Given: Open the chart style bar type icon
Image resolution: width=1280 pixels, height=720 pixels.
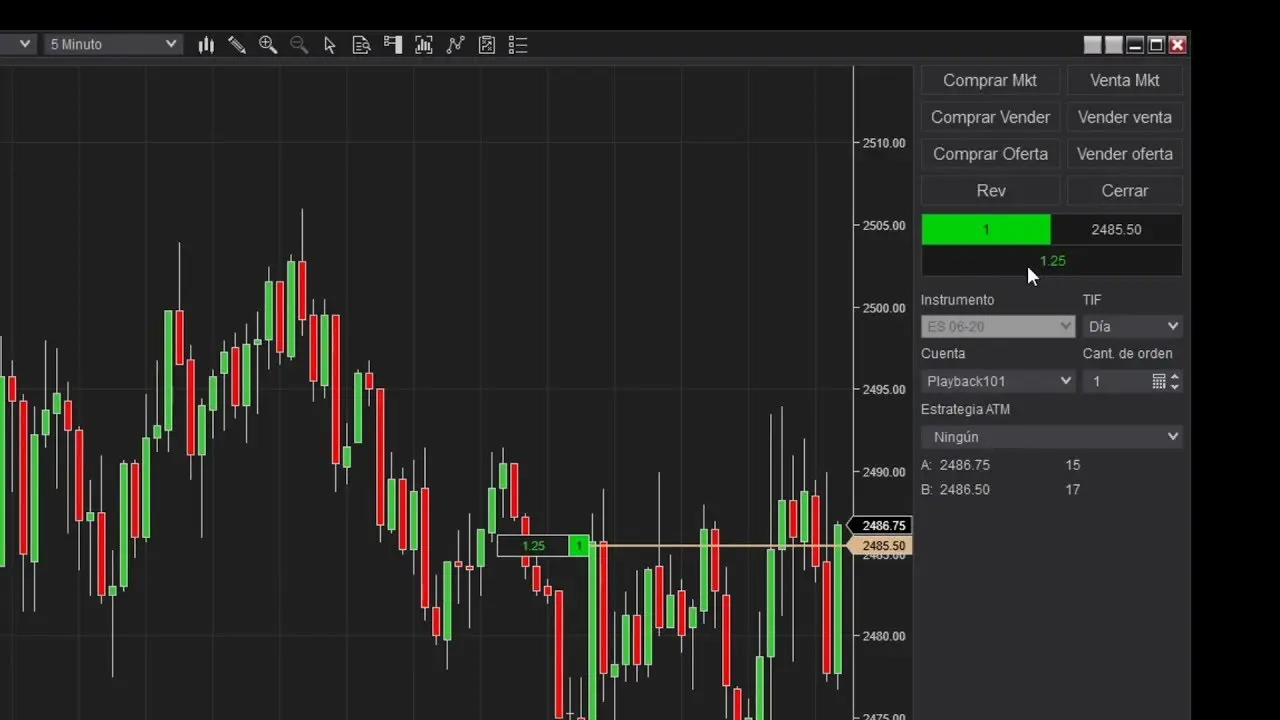Looking at the screenshot, I should pos(206,45).
